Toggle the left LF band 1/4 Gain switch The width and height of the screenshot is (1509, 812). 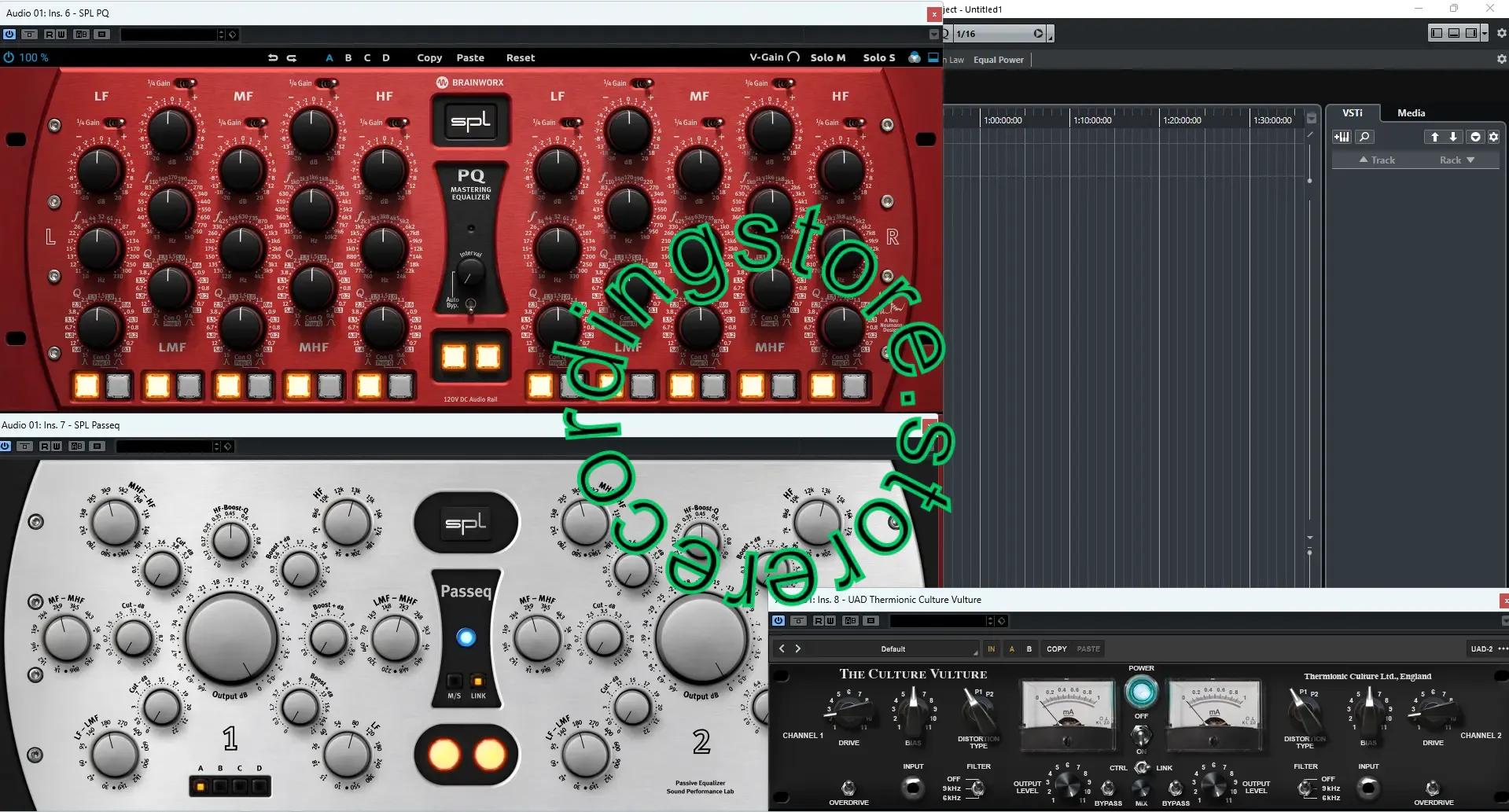coord(115,123)
